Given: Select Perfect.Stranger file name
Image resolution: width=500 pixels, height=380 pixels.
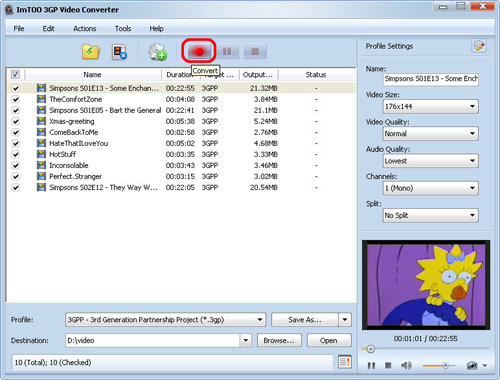Looking at the screenshot, I should 76,176.
